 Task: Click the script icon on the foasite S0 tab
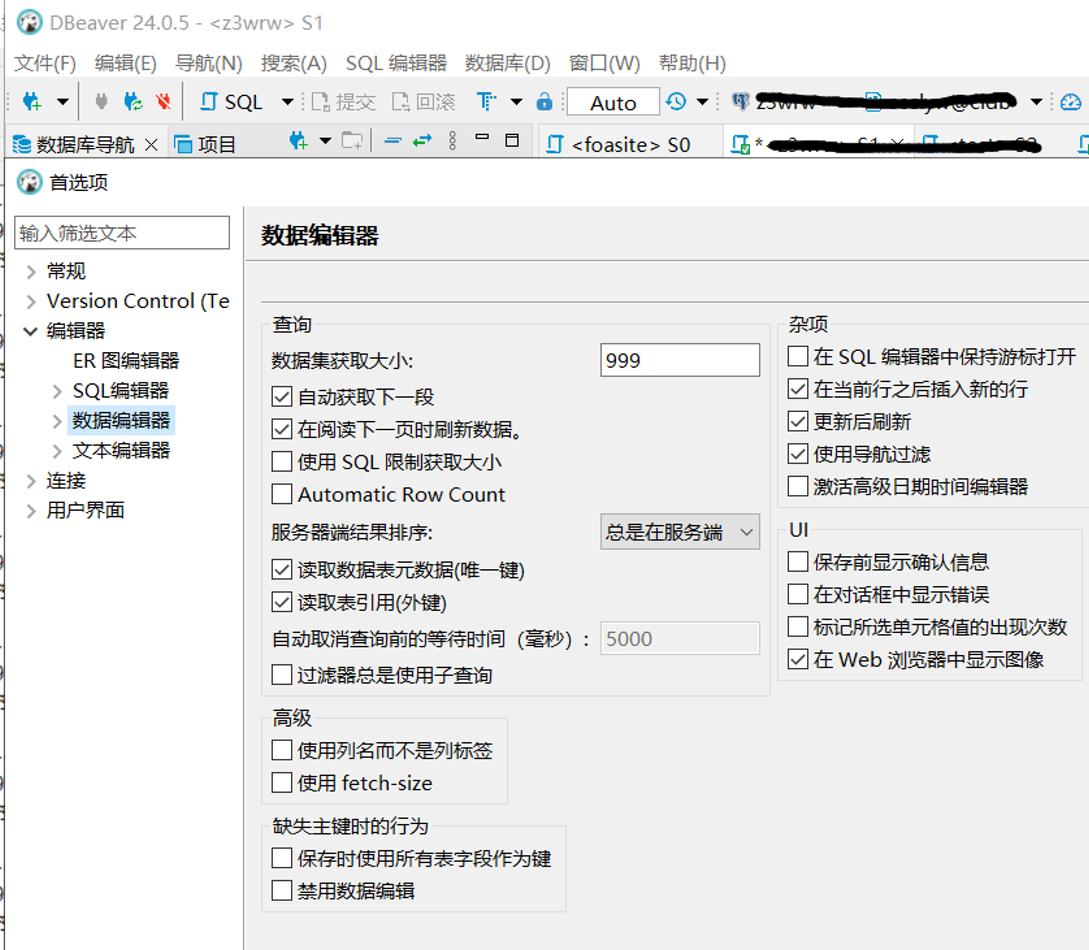[554, 144]
